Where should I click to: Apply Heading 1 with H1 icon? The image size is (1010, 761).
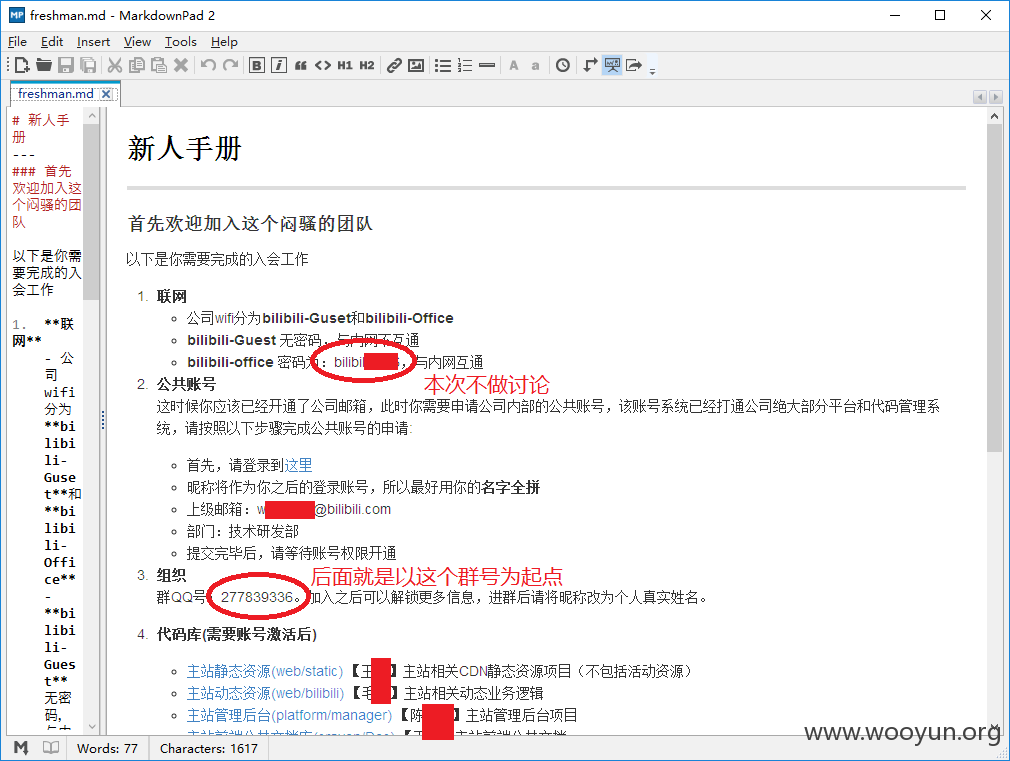345,65
